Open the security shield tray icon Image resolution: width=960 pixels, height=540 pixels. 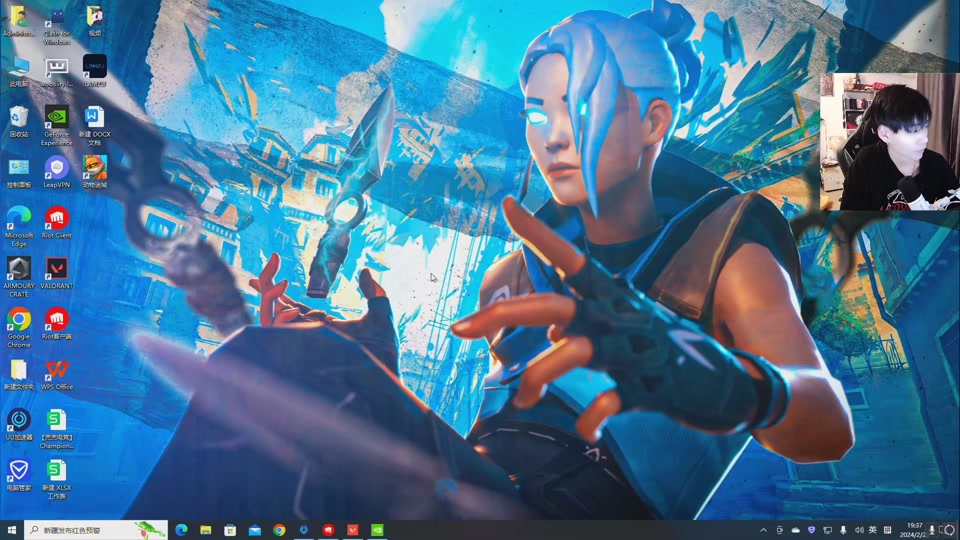click(811, 530)
